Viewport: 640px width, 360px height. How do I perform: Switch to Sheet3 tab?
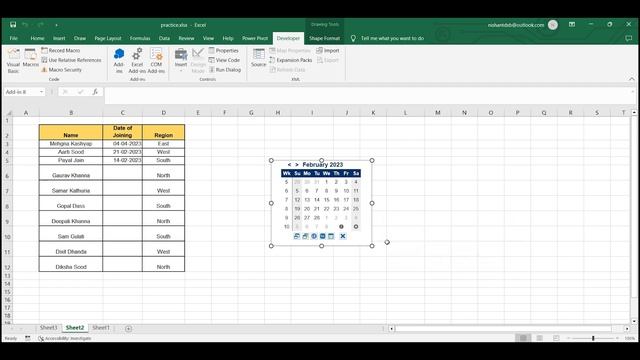[x=48, y=327]
